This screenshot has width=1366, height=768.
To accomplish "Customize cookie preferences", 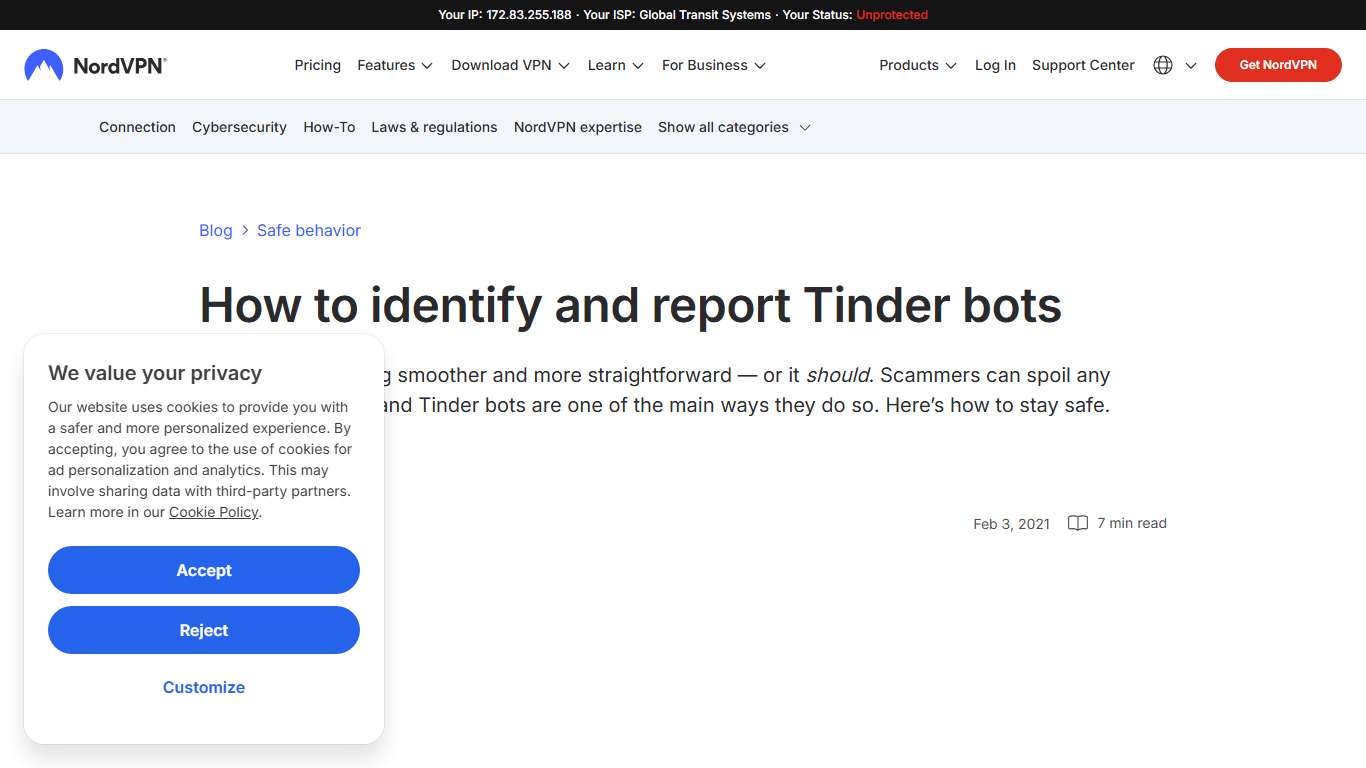I will [x=204, y=687].
